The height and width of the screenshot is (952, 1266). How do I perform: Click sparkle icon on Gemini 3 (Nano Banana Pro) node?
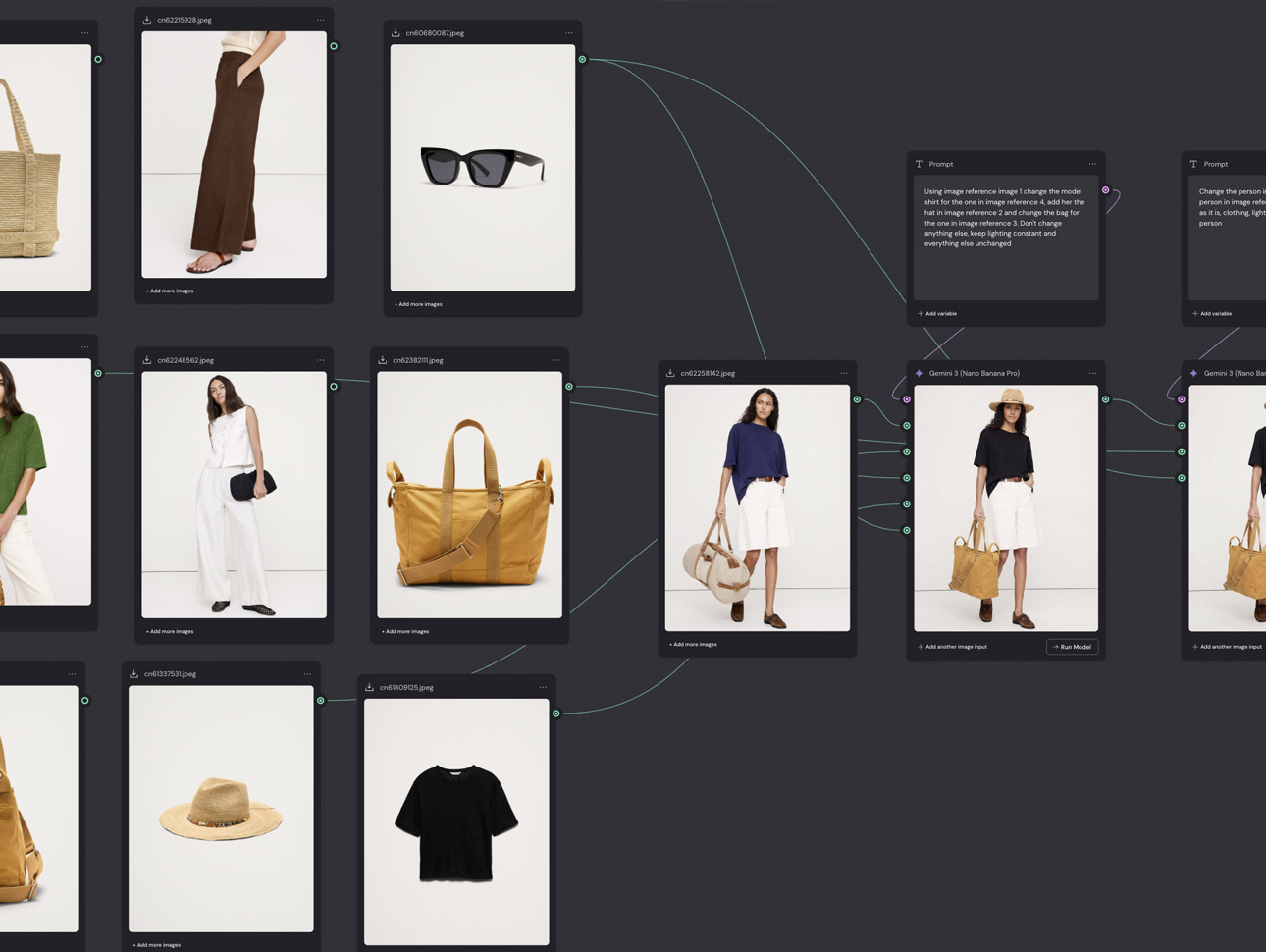coord(920,373)
